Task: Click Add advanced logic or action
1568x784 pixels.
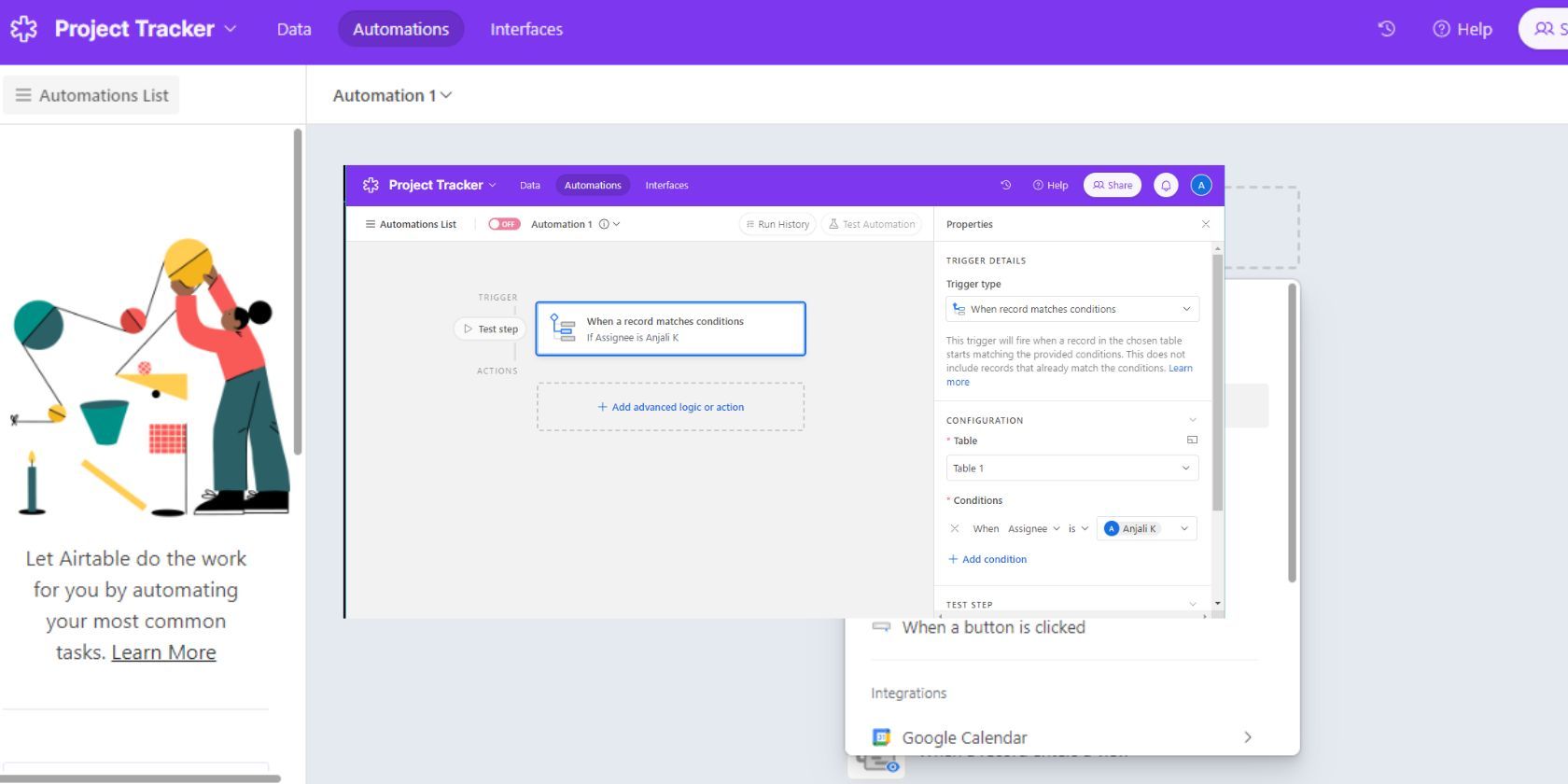Action: 670,407
